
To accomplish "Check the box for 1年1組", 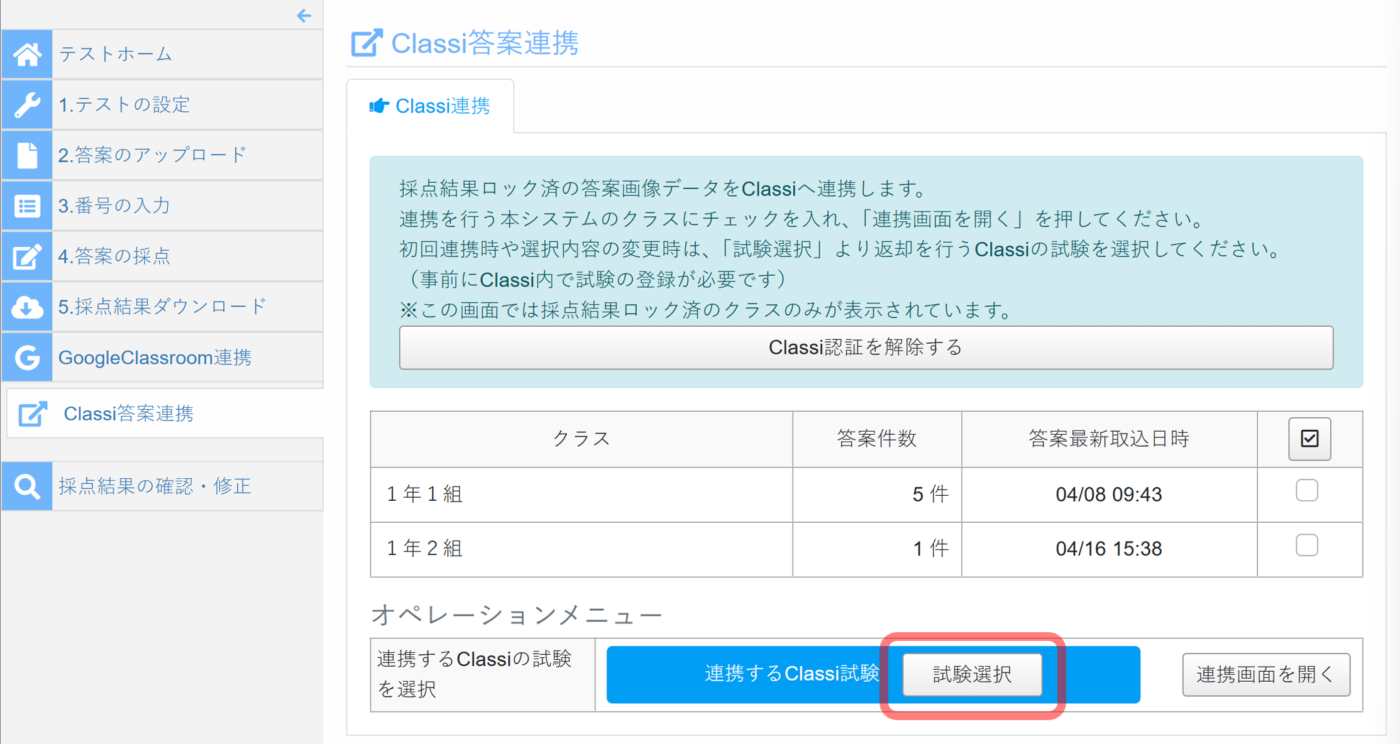I will (1306, 491).
